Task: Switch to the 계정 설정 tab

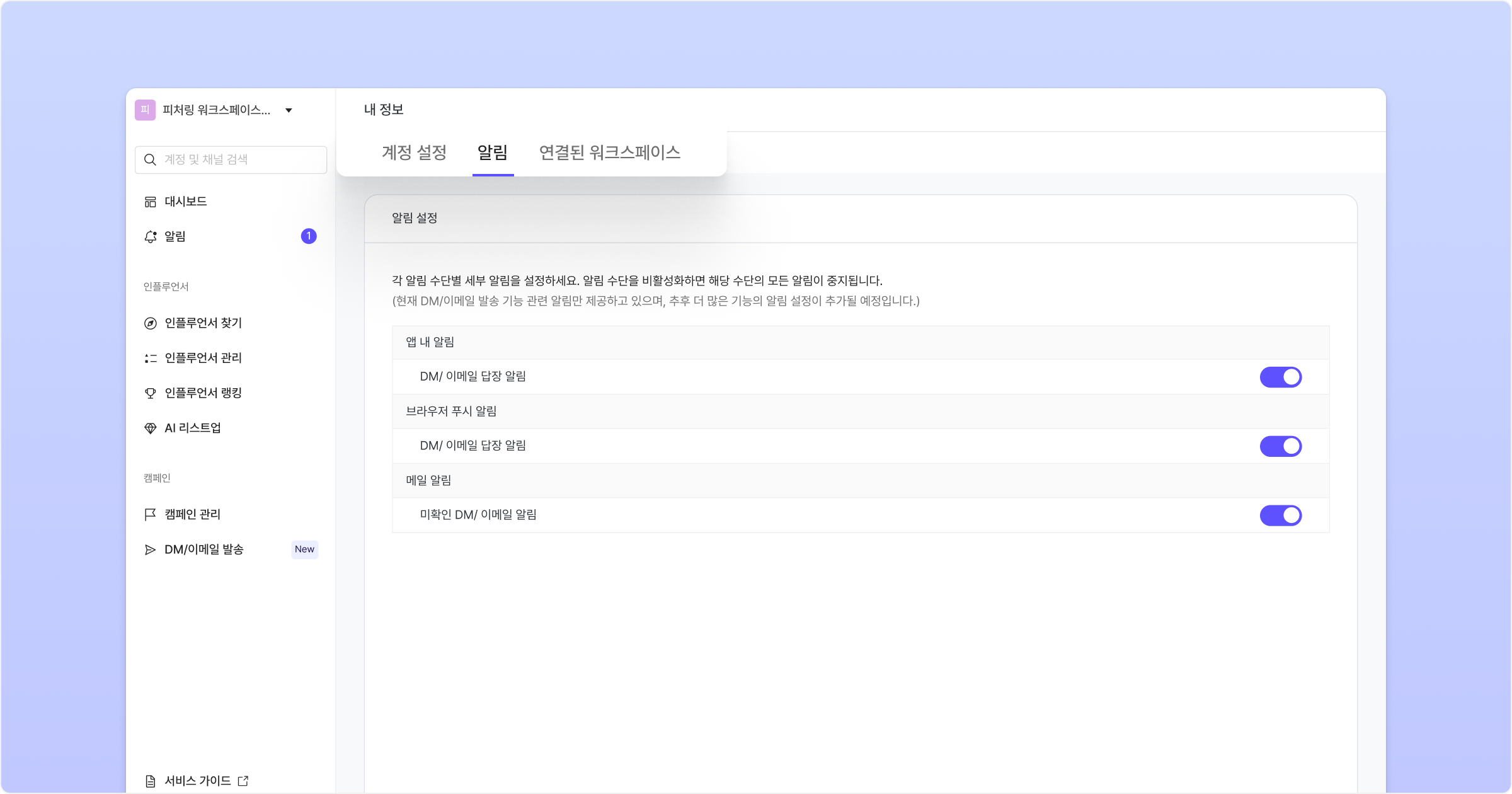Action: coord(414,152)
